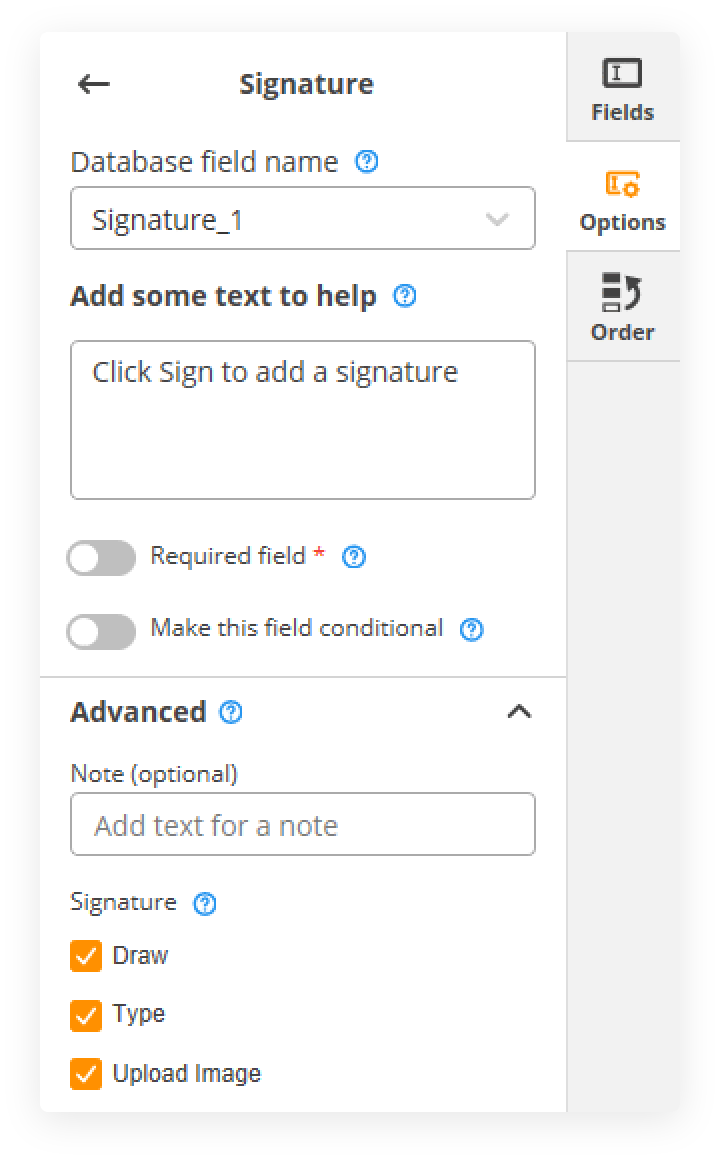The image size is (720, 1160).
Task: Click the help text area
Action: 302,420
